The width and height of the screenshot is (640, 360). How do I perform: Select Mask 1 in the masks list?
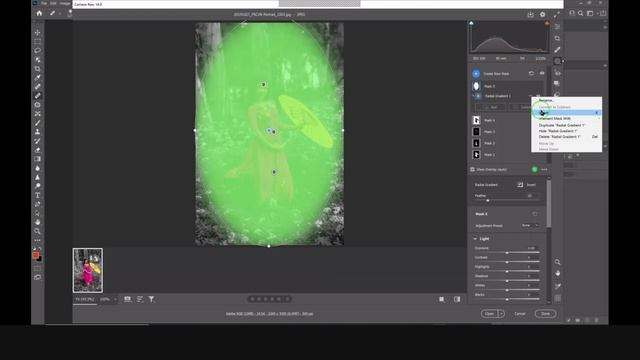[x=507, y=155]
